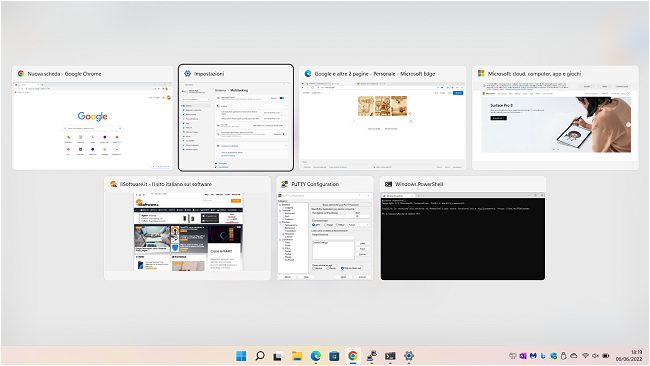Click the Wi-Fi network tray icon
This screenshot has height=366, width=650.
(585, 356)
